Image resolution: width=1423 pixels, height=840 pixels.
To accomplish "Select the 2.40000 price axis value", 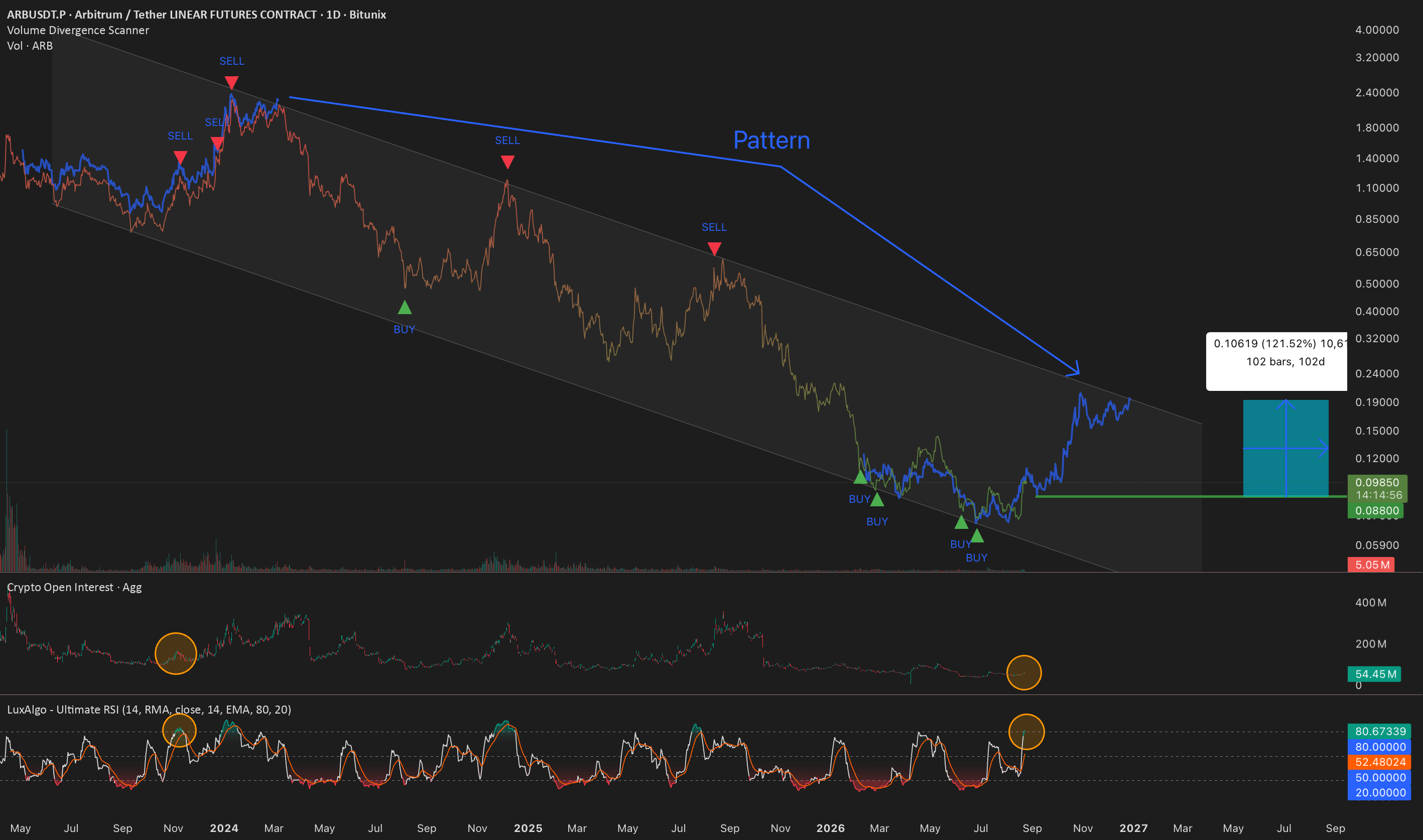I will [x=1377, y=93].
